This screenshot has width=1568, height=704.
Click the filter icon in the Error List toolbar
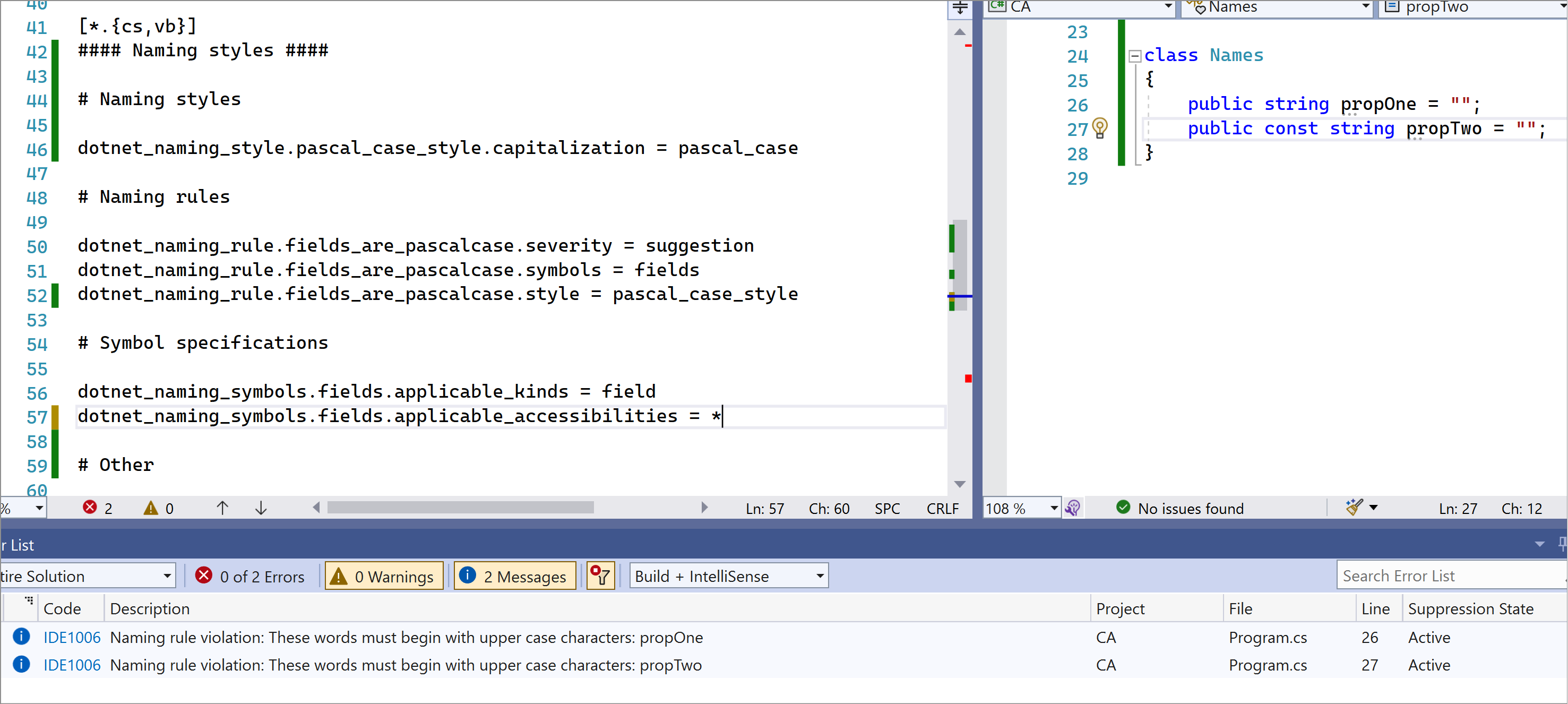coord(600,575)
